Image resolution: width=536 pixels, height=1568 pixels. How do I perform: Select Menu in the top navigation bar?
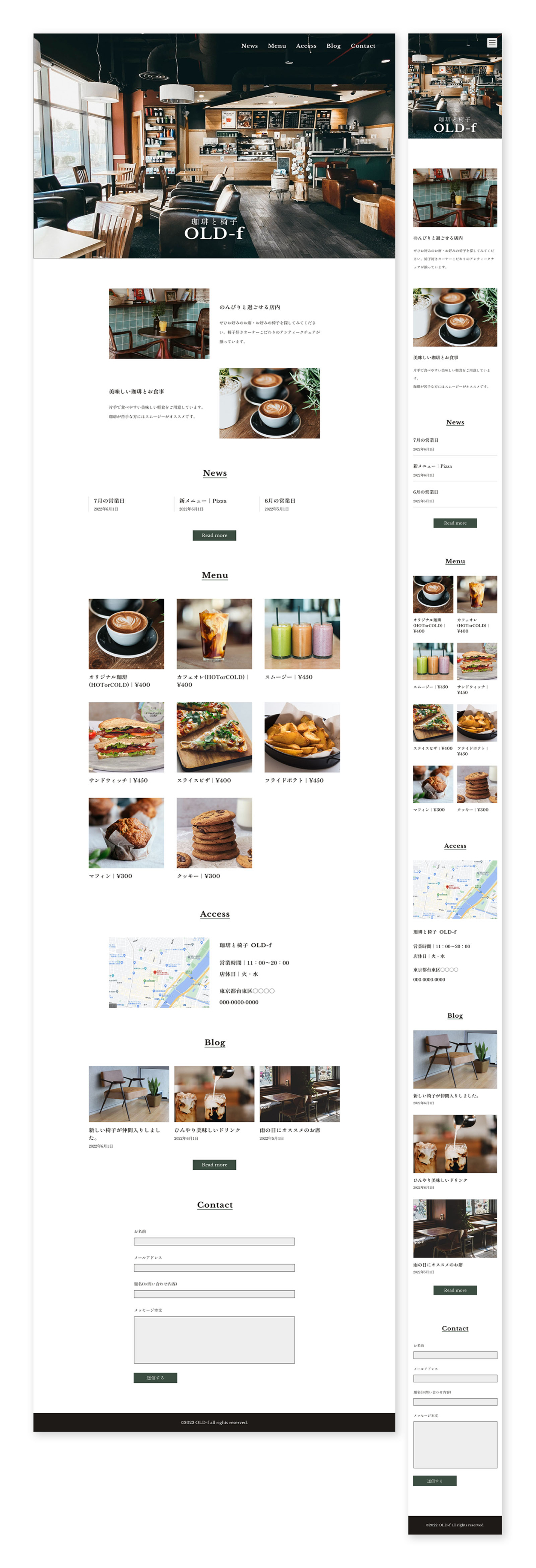[277, 46]
